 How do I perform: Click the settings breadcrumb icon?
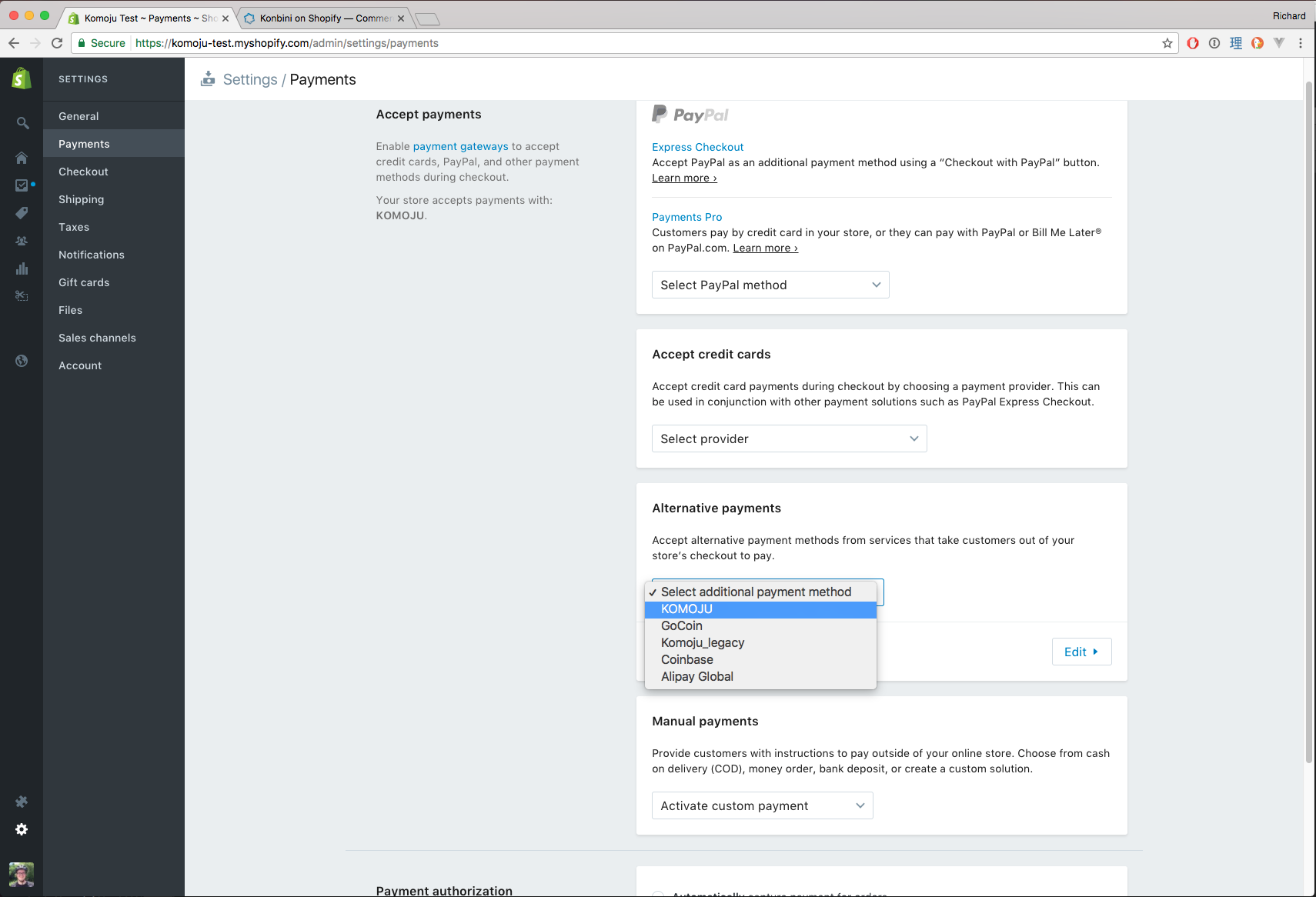coord(208,78)
